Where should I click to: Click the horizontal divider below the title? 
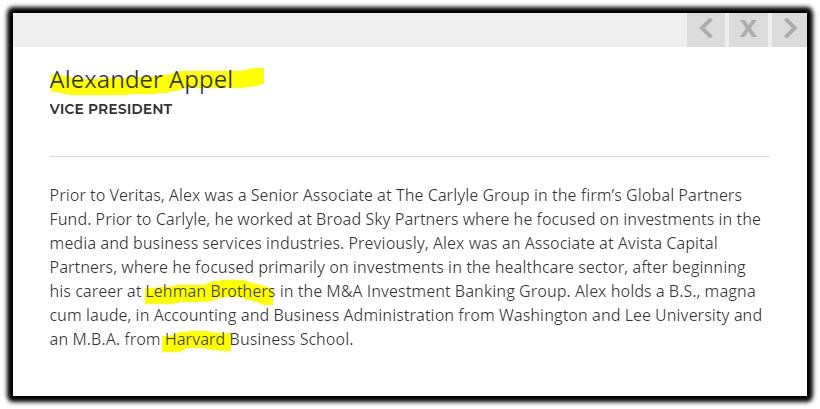click(409, 156)
